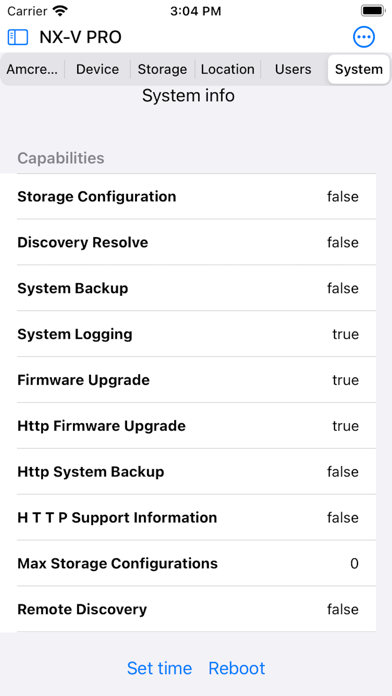Tap the System Backup row
392x696 pixels.
(x=196, y=289)
